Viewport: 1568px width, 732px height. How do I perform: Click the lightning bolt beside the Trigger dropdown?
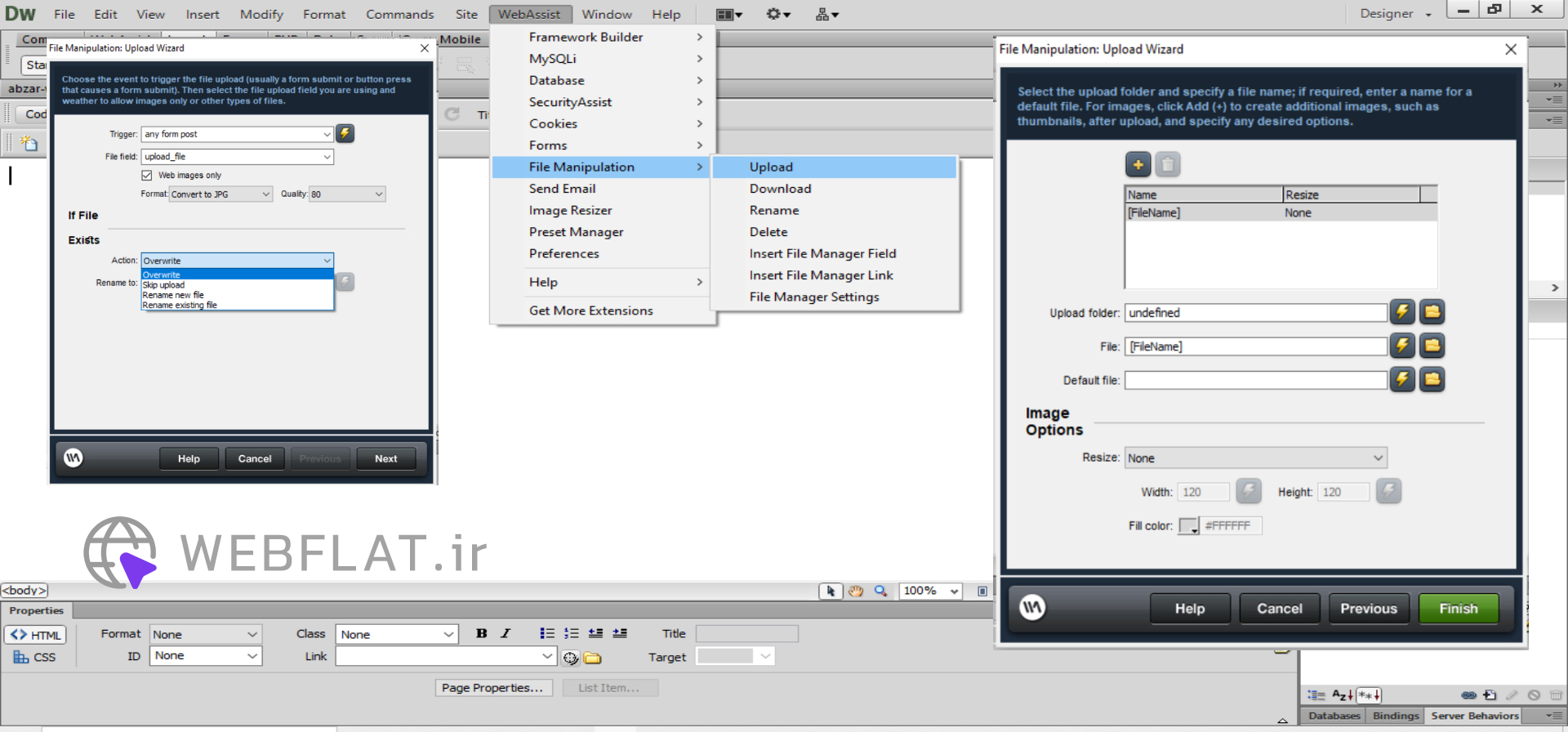[x=345, y=133]
